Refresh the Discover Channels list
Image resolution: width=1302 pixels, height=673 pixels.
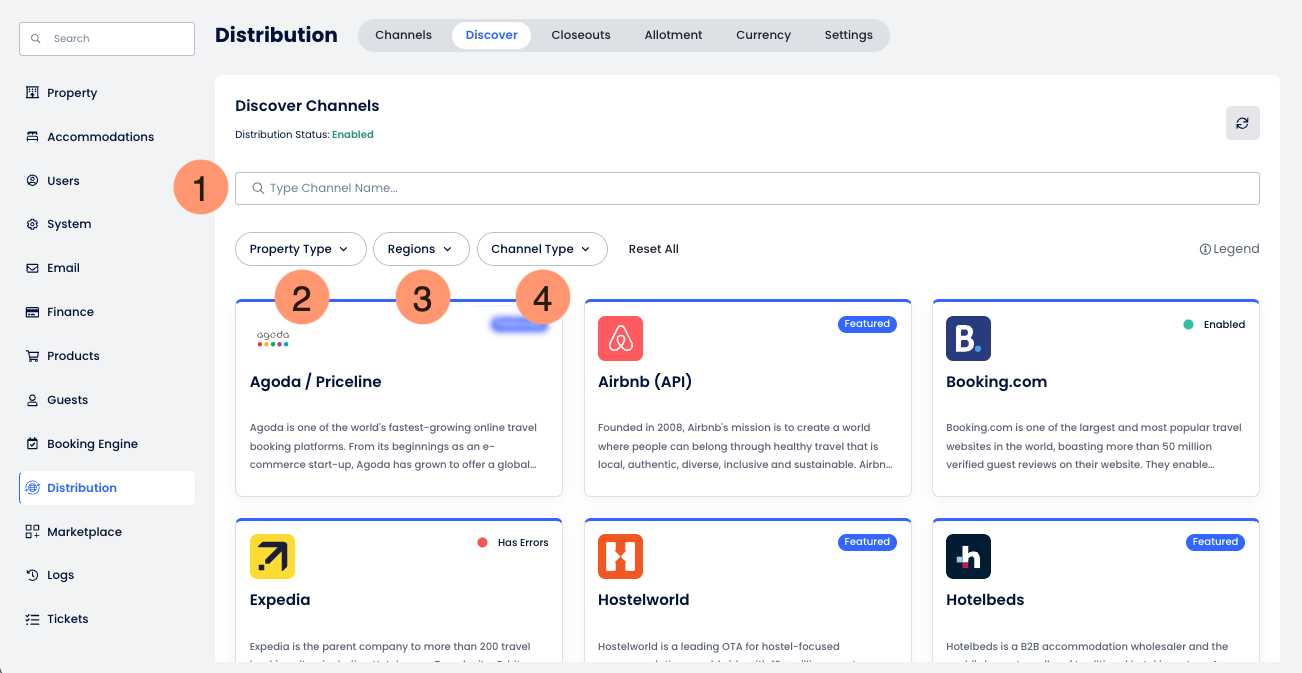pyautogui.click(x=1242, y=123)
